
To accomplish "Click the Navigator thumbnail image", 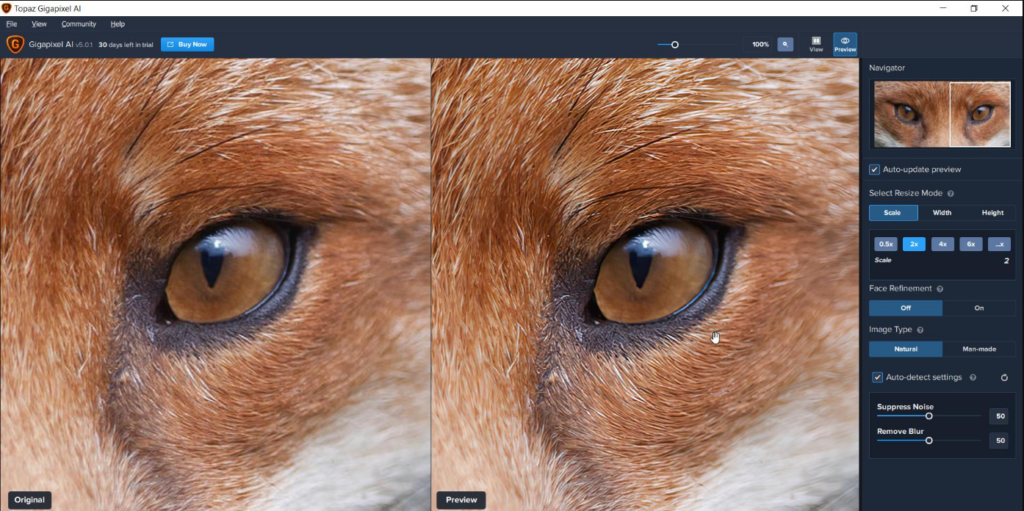I will (x=942, y=114).
